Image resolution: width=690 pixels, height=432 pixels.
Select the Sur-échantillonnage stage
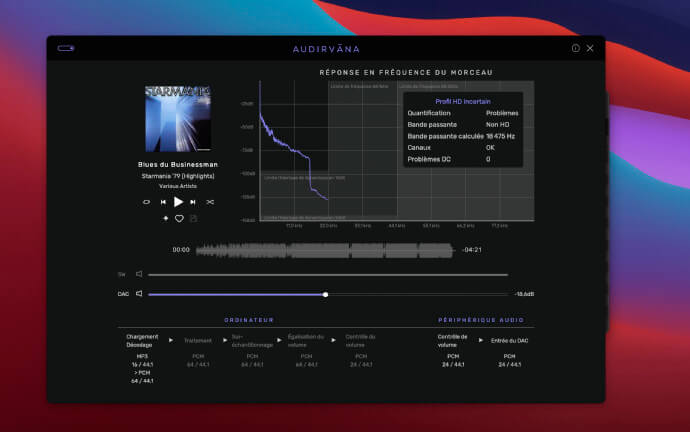(x=252, y=341)
